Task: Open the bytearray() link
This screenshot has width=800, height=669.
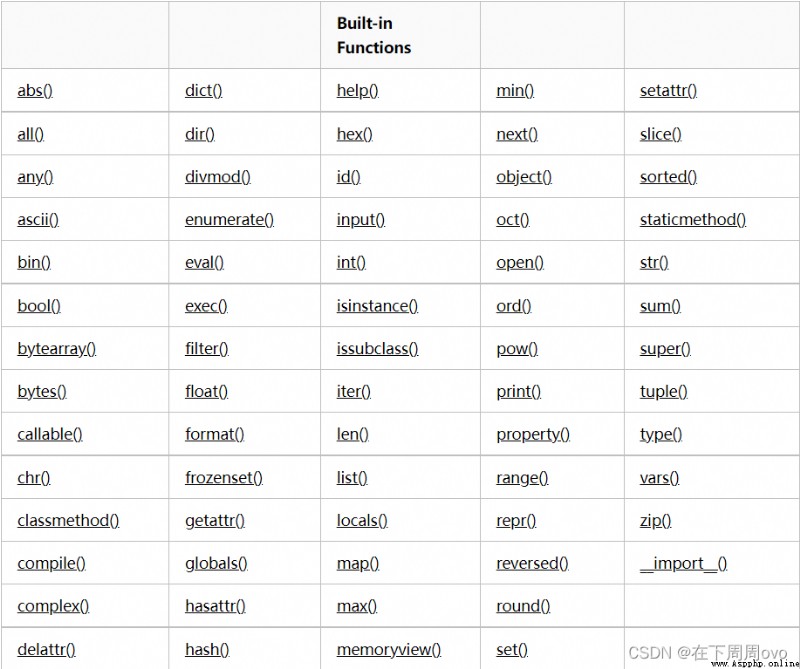Action: pos(57,349)
